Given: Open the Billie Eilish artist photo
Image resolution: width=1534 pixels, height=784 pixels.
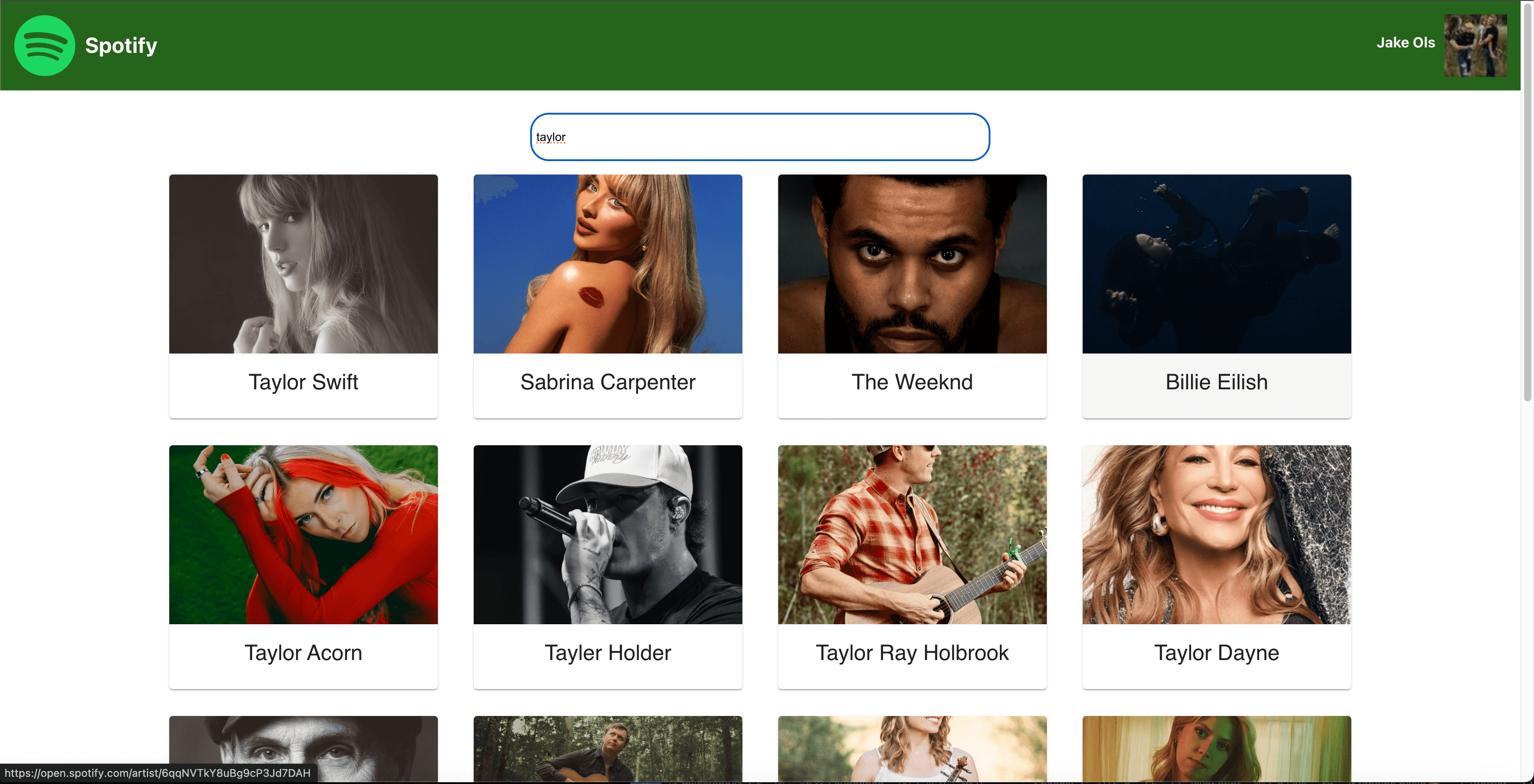Looking at the screenshot, I should click(1216, 264).
